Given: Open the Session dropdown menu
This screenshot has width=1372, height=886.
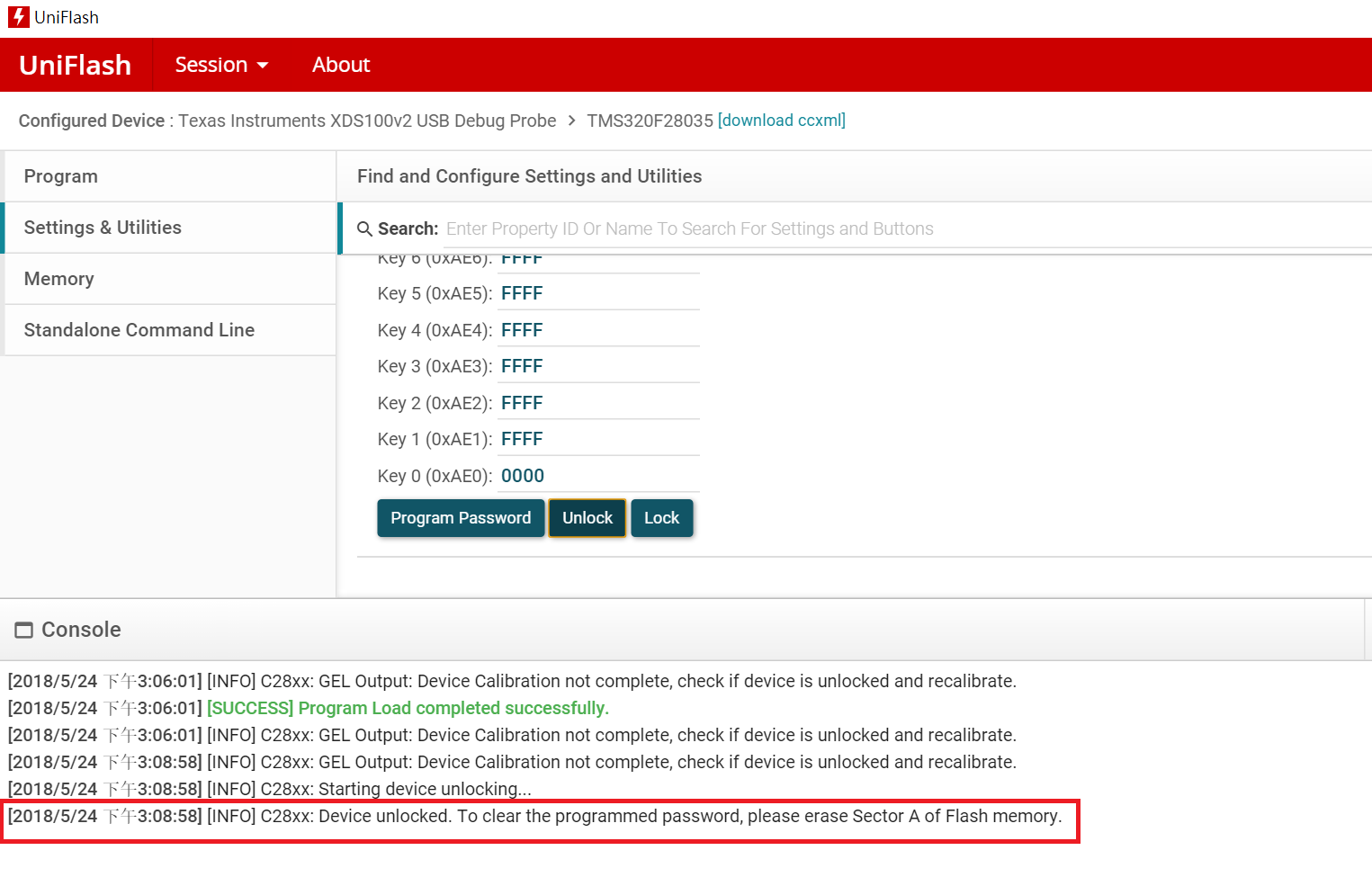Looking at the screenshot, I should (221, 65).
